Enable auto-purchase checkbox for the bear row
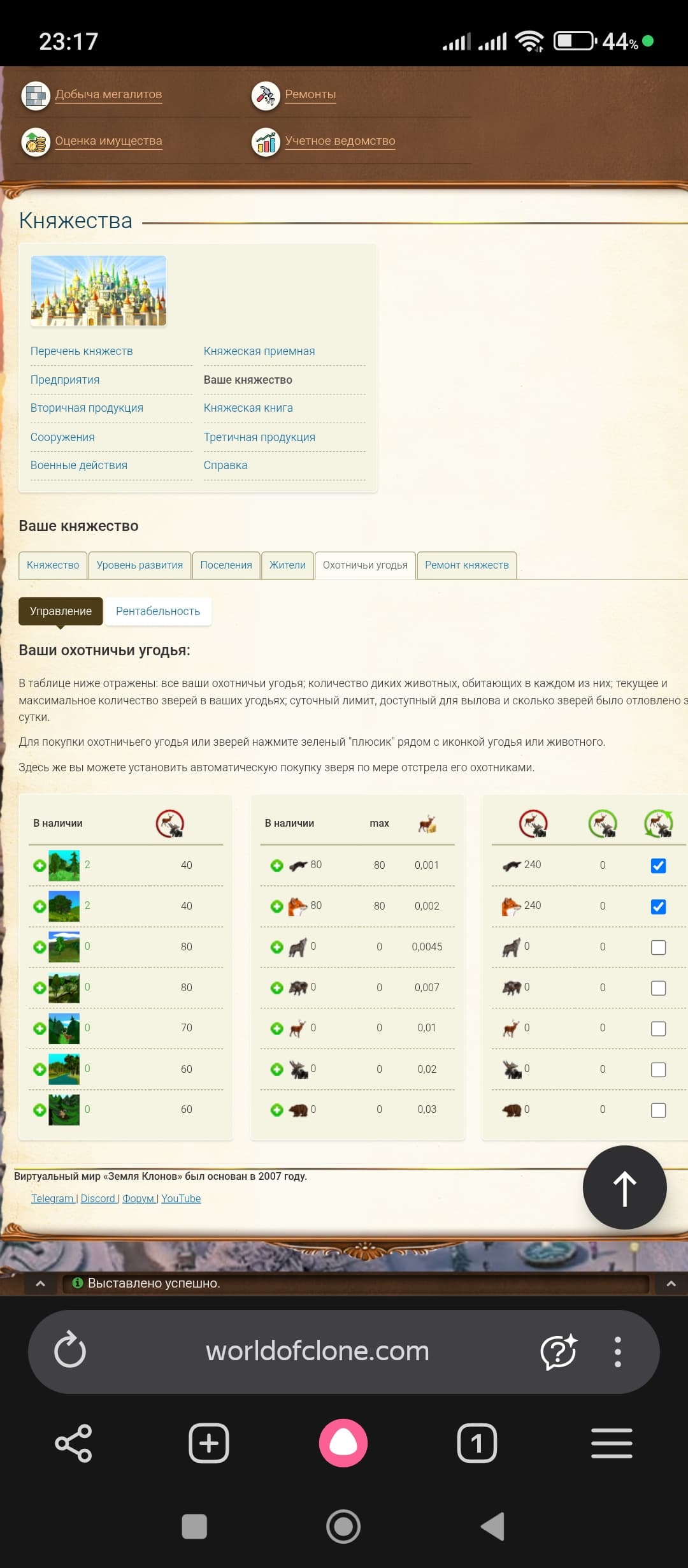Image resolution: width=688 pixels, height=1568 pixels. 658,1110
